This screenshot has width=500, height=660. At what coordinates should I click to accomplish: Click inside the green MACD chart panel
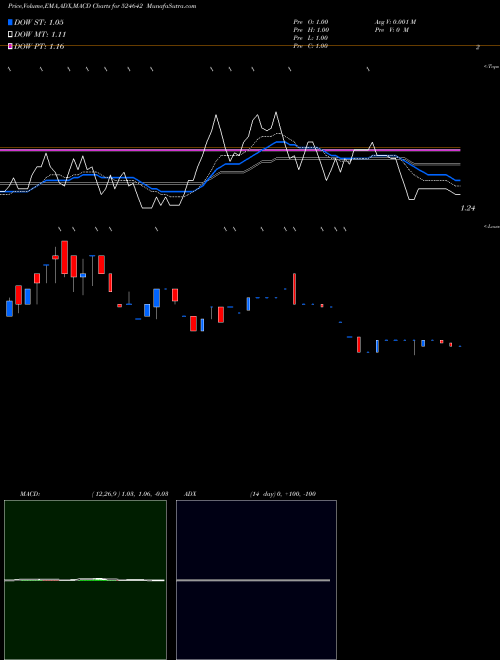pos(85,580)
